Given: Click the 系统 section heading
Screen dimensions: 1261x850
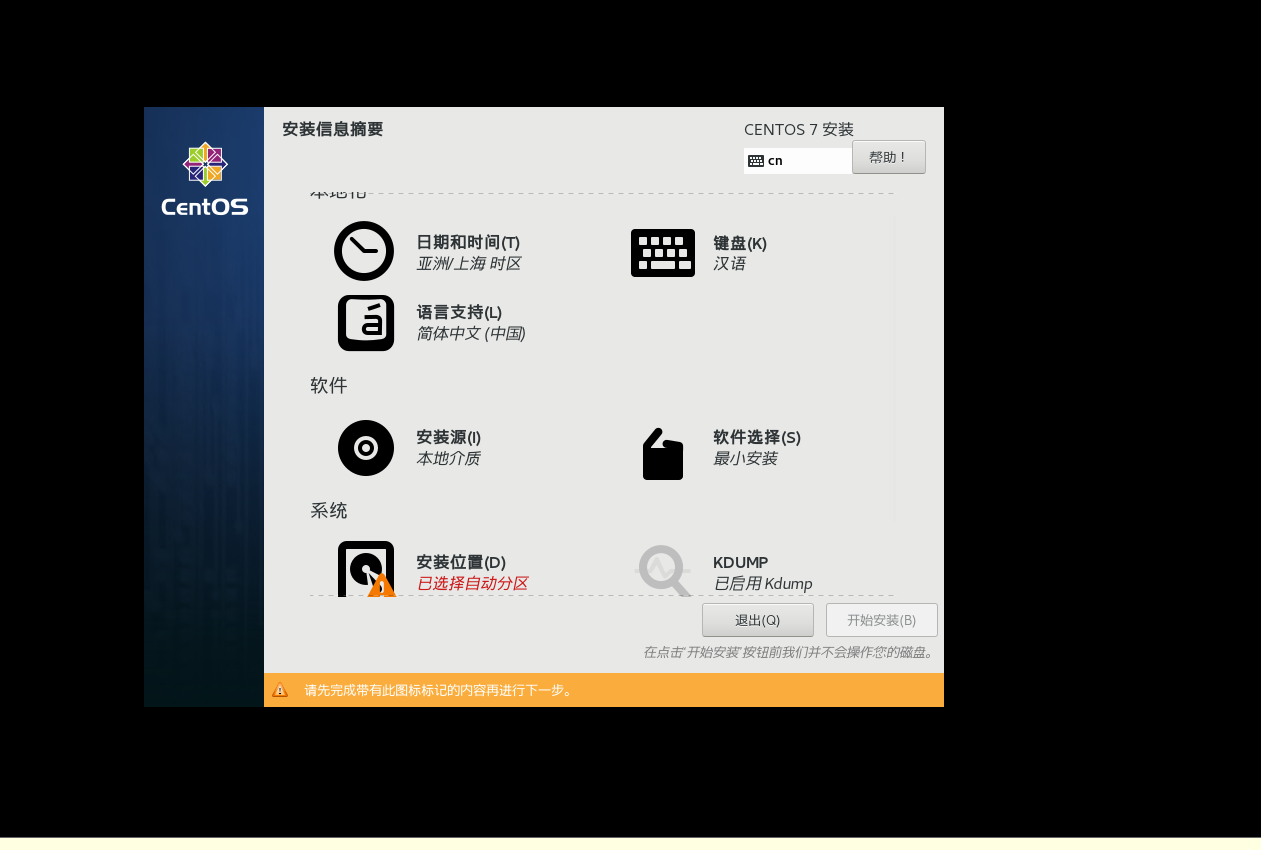Looking at the screenshot, I should [x=329, y=511].
